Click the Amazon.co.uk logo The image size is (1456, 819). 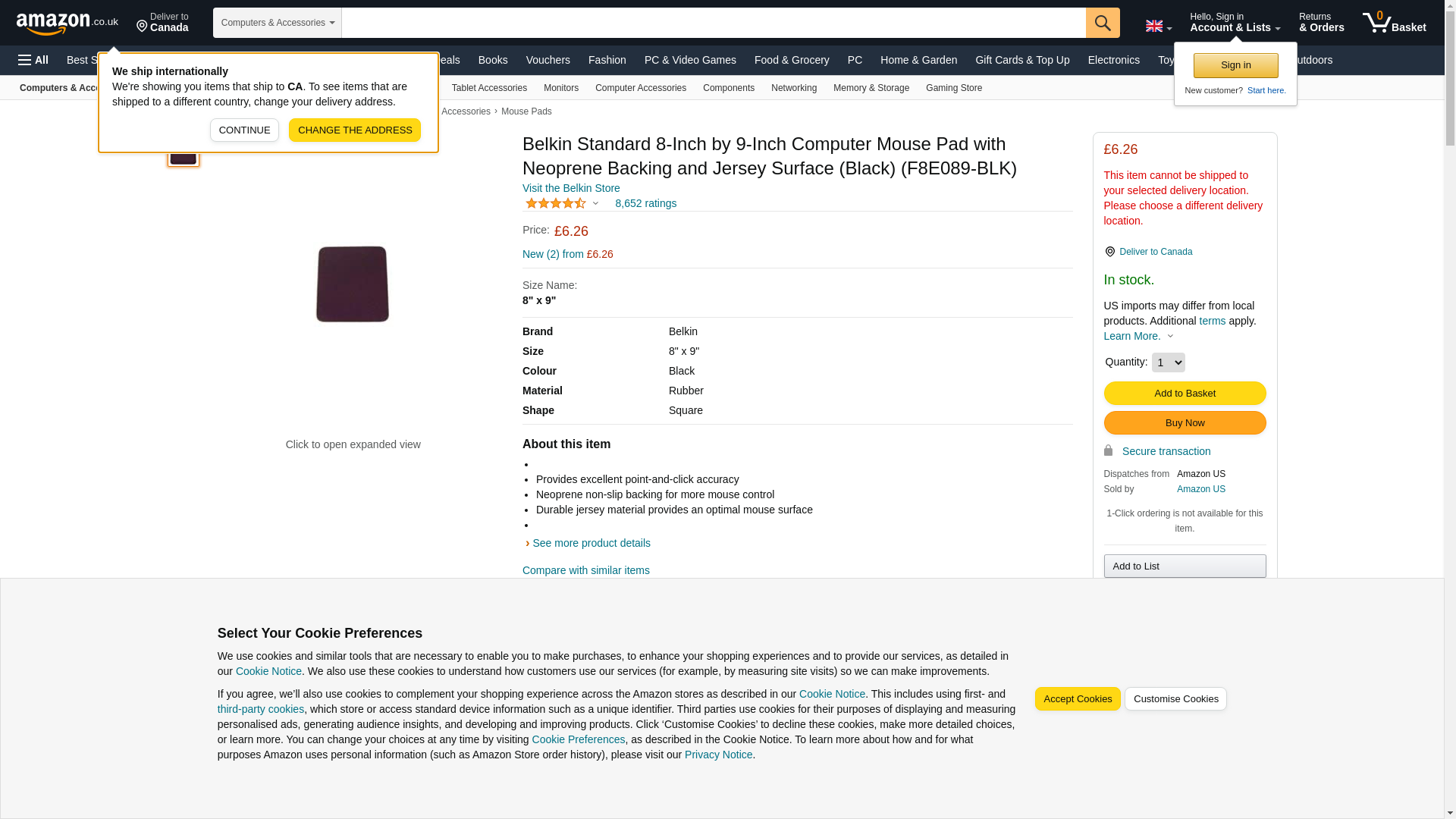[67, 24]
